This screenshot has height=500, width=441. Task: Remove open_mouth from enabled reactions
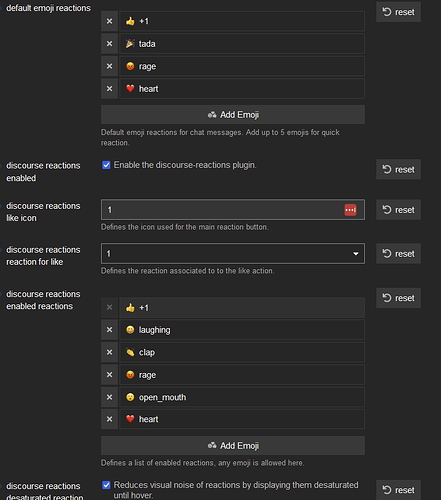109,397
